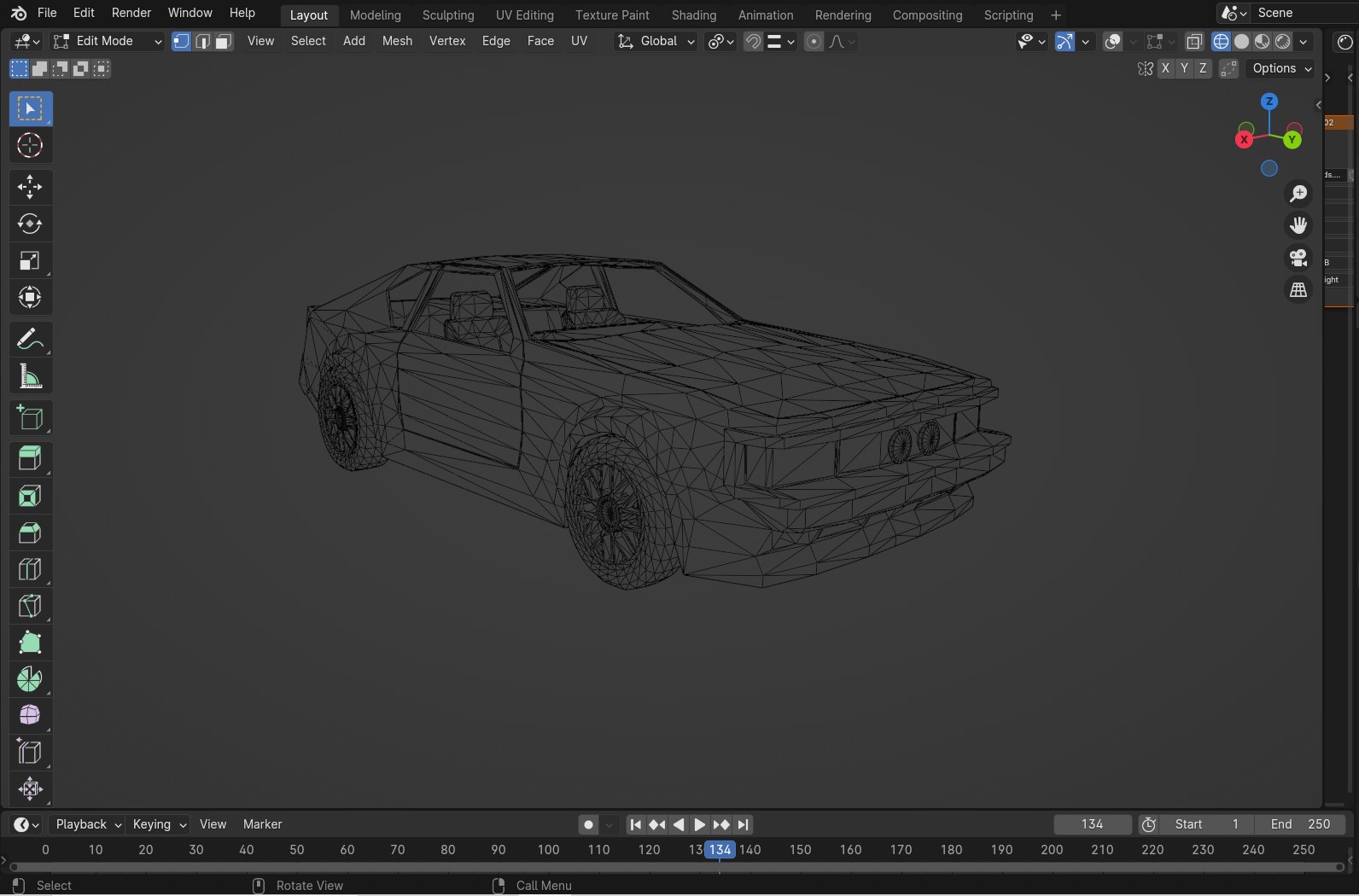1359x896 pixels.
Task: Open object visibility filter dropdown
Action: (x=1031, y=42)
